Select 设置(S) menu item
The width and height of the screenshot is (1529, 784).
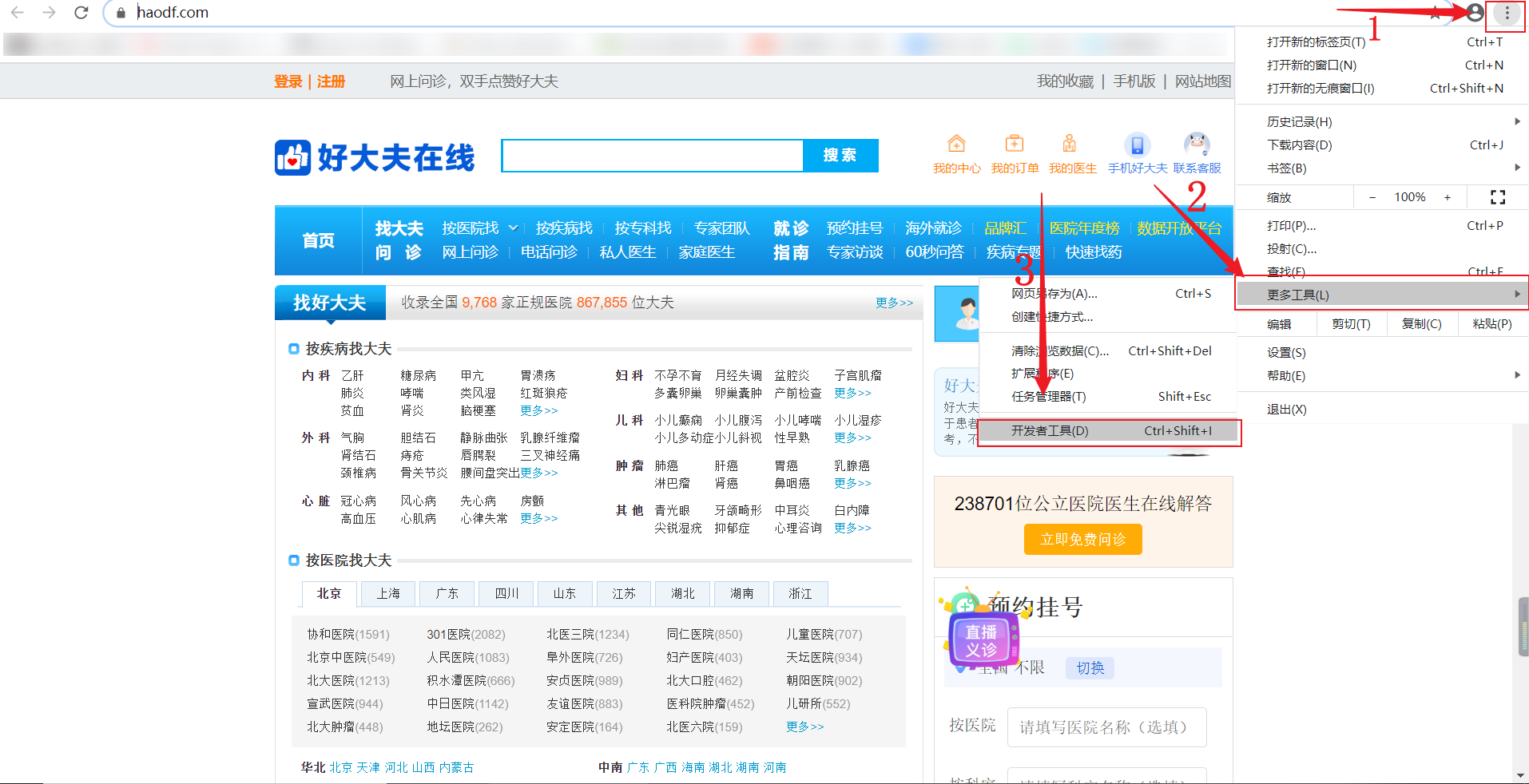point(1383,352)
